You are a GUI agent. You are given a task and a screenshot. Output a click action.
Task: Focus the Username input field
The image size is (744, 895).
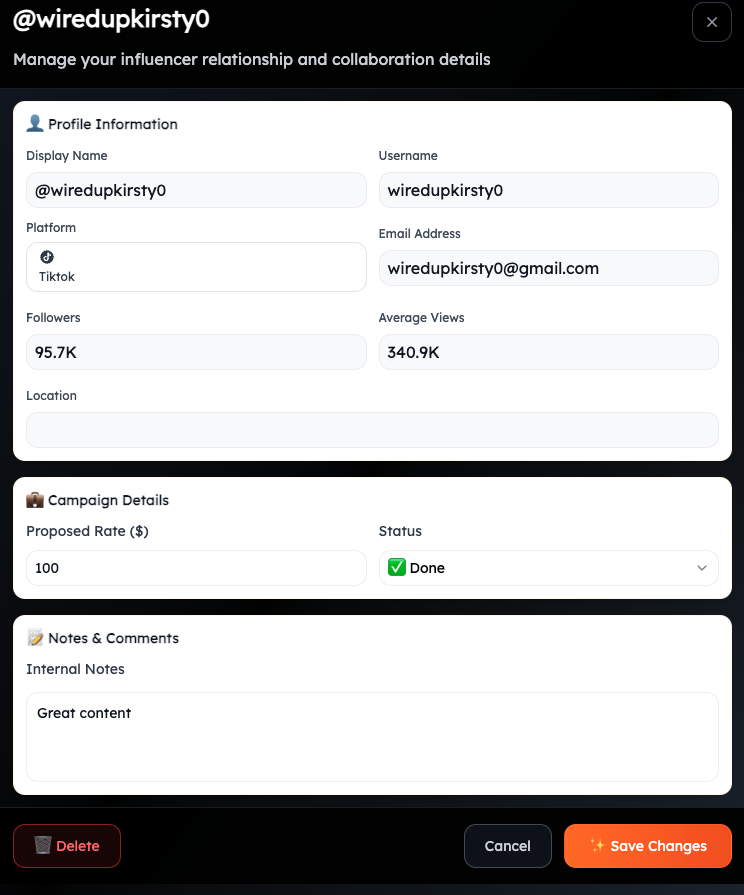(548, 190)
